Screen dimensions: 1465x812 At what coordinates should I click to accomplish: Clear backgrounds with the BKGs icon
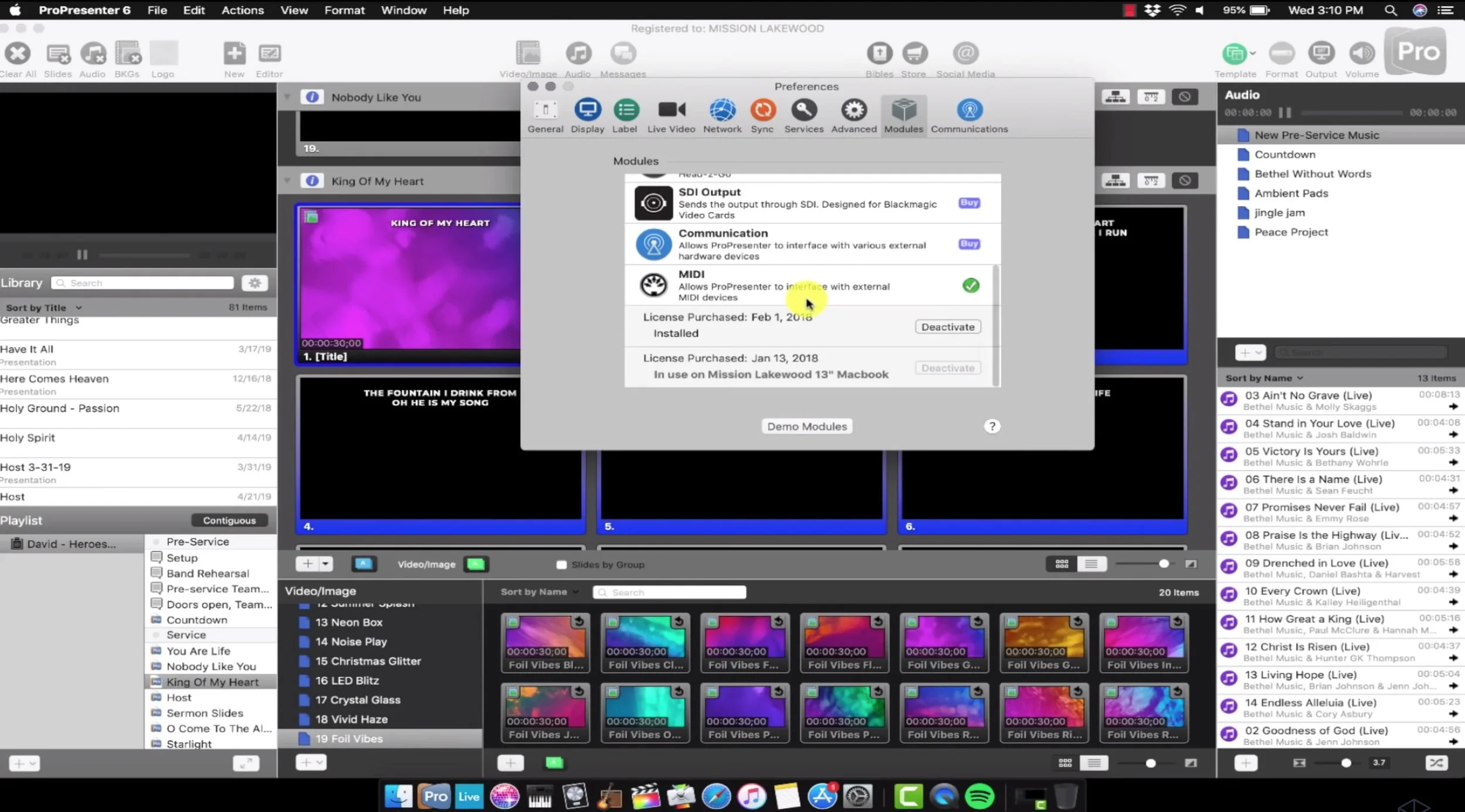128,54
